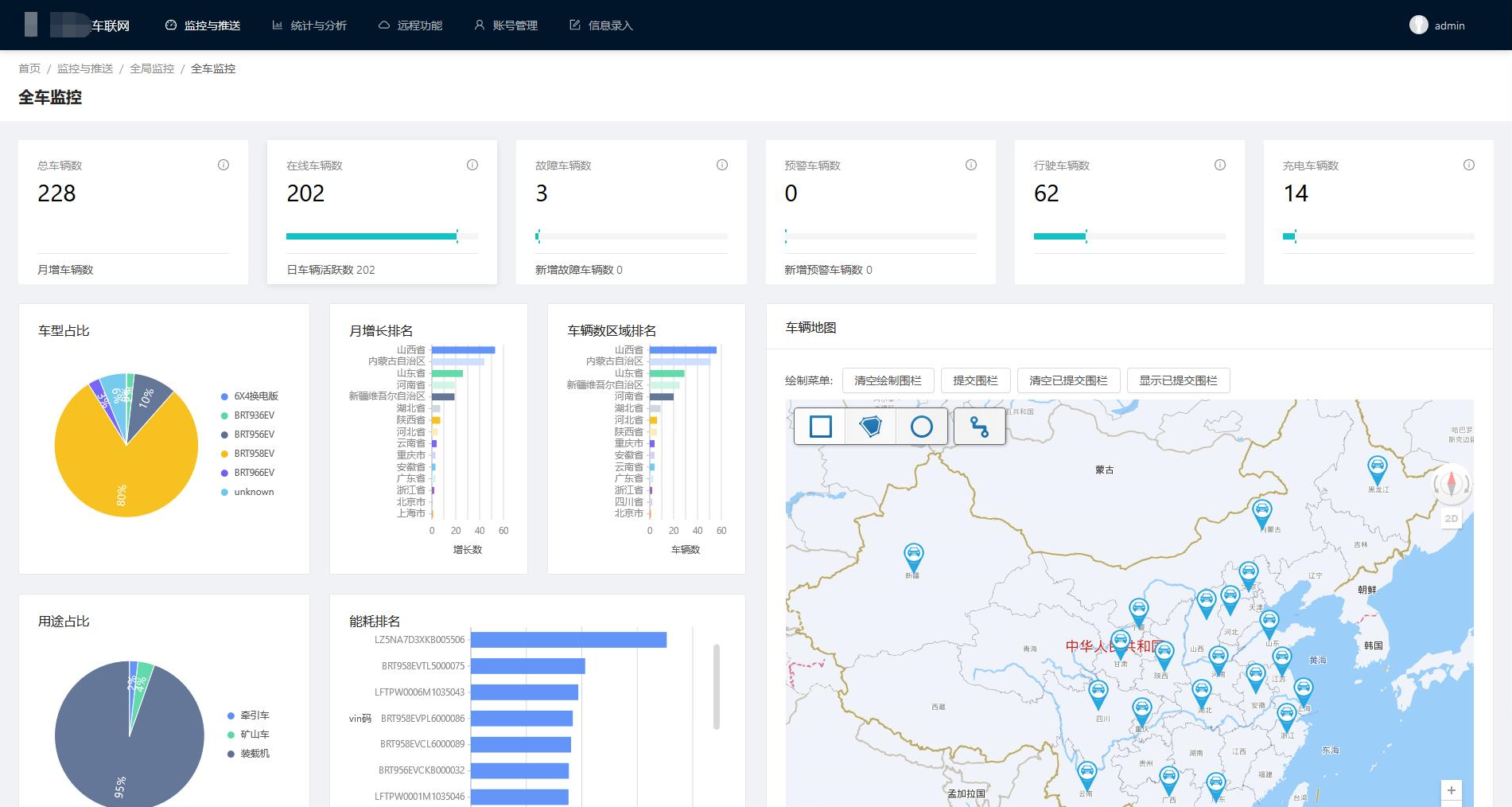Toggle unknown legend item

247,492
